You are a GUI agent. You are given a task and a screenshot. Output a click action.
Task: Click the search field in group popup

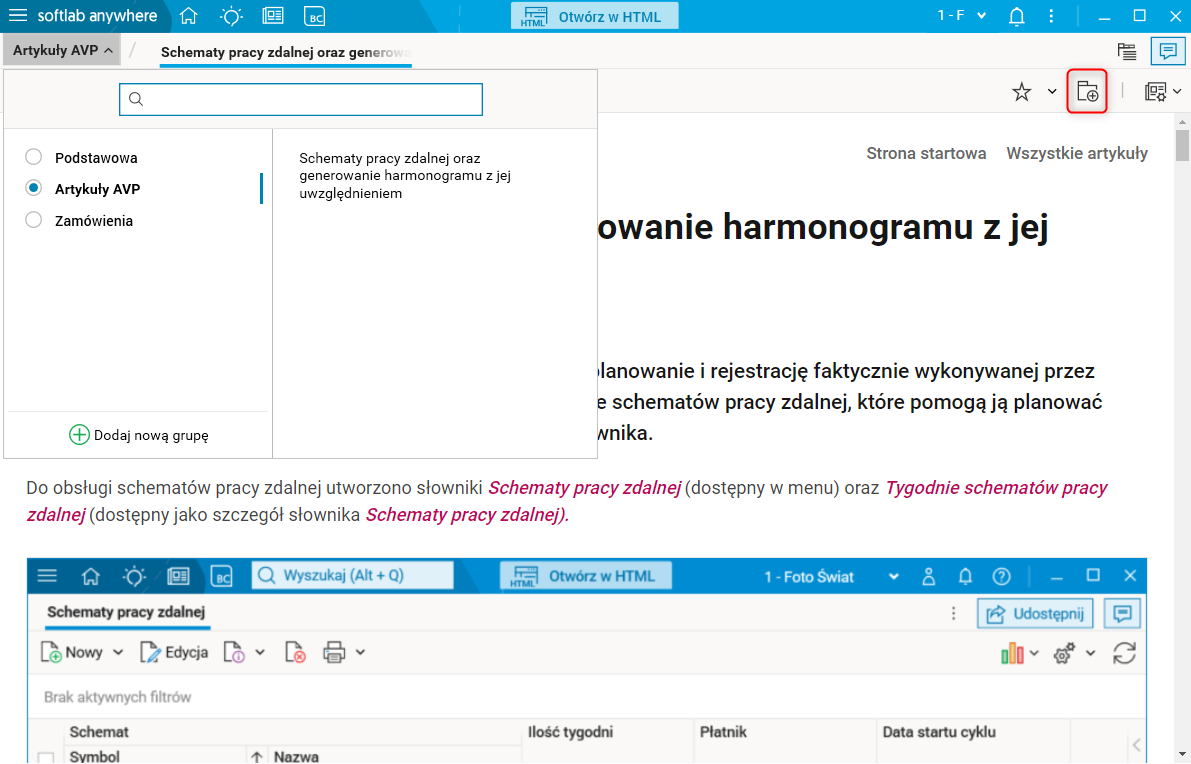[301, 99]
